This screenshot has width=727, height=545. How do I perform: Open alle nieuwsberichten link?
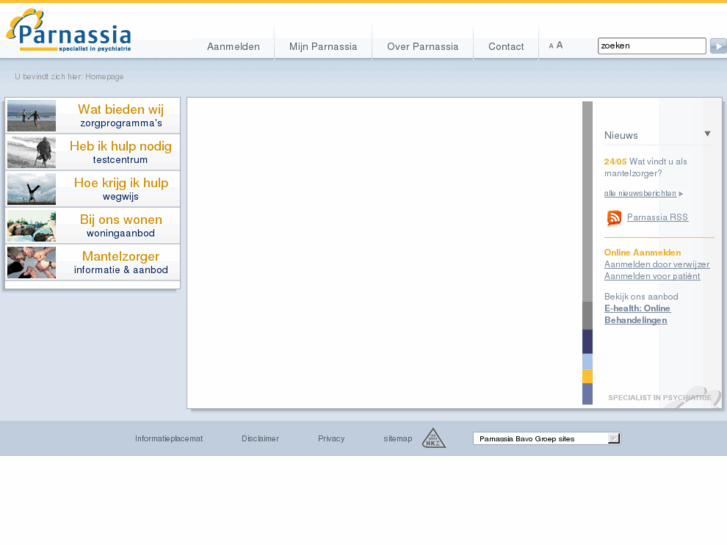tap(640, 193)
